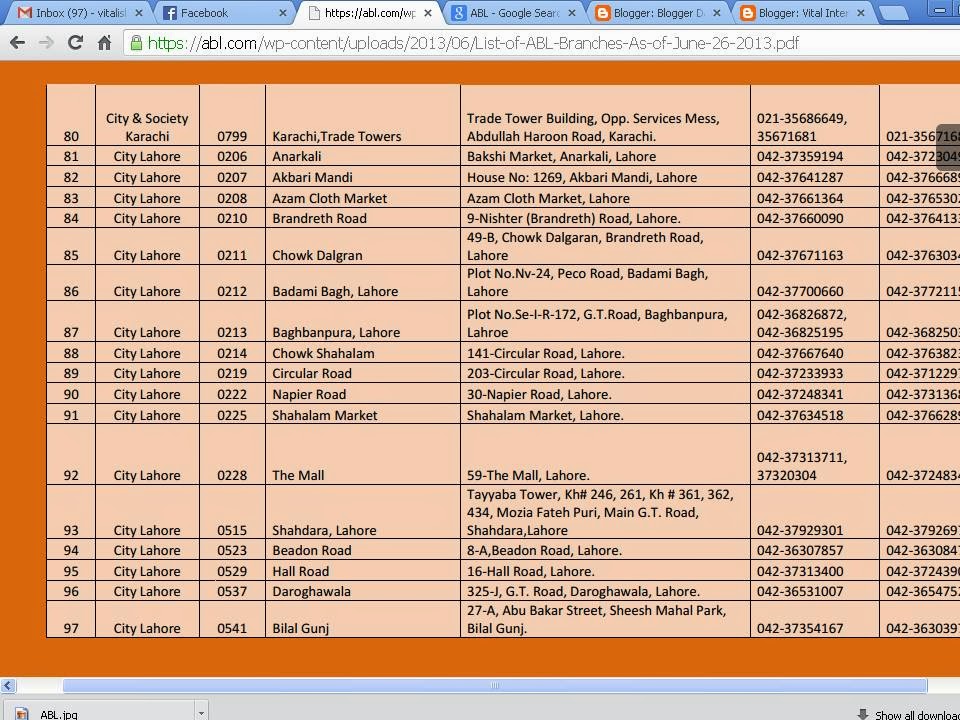Screen dimensions: 960x720
Task: Click the Show all downloads arrow icon
Action: (863, 714)
